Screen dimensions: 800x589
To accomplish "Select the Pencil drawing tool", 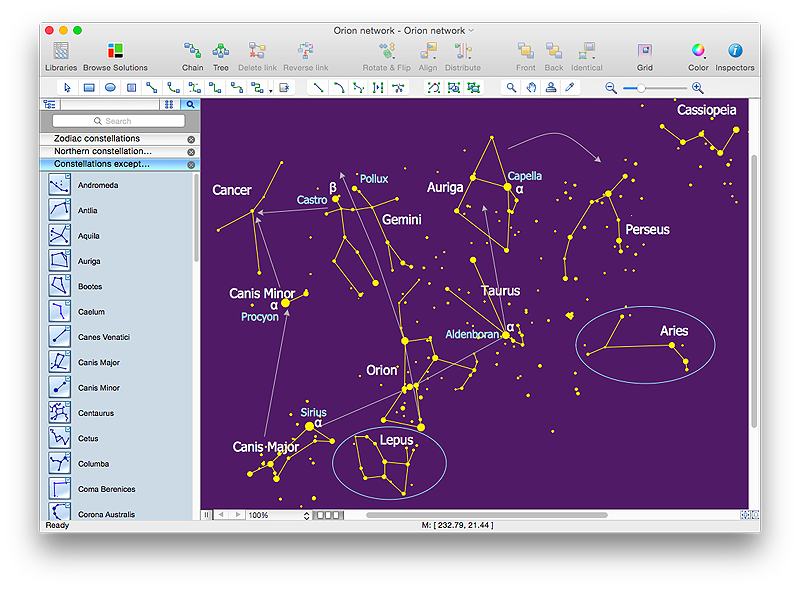I will (568, 87).
